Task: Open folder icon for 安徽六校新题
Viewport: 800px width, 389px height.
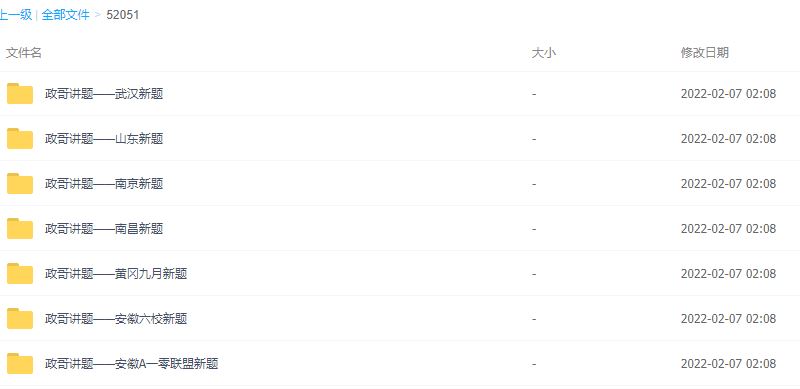Action: [20, 319]
